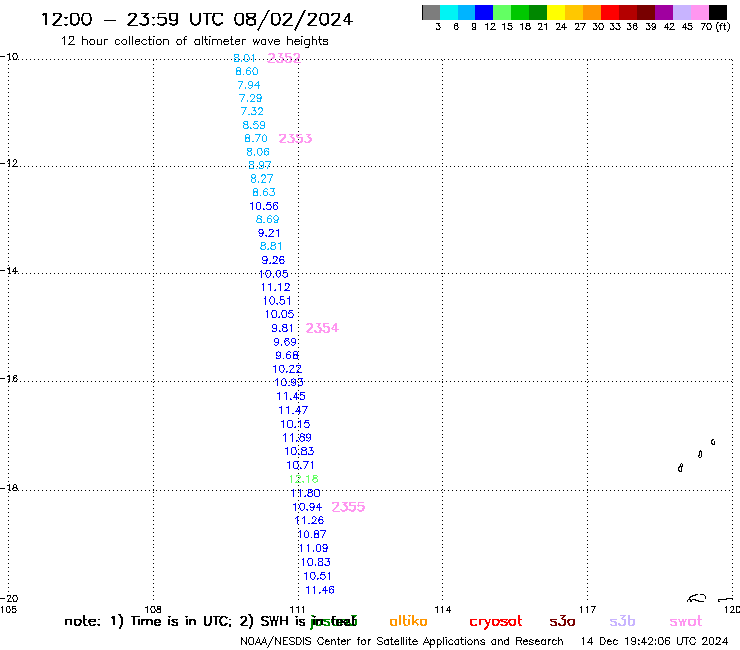The height and width of the screenshot is (650, 740).
Task: Click the 108 longitude axis label
Action: coord(153,609)
